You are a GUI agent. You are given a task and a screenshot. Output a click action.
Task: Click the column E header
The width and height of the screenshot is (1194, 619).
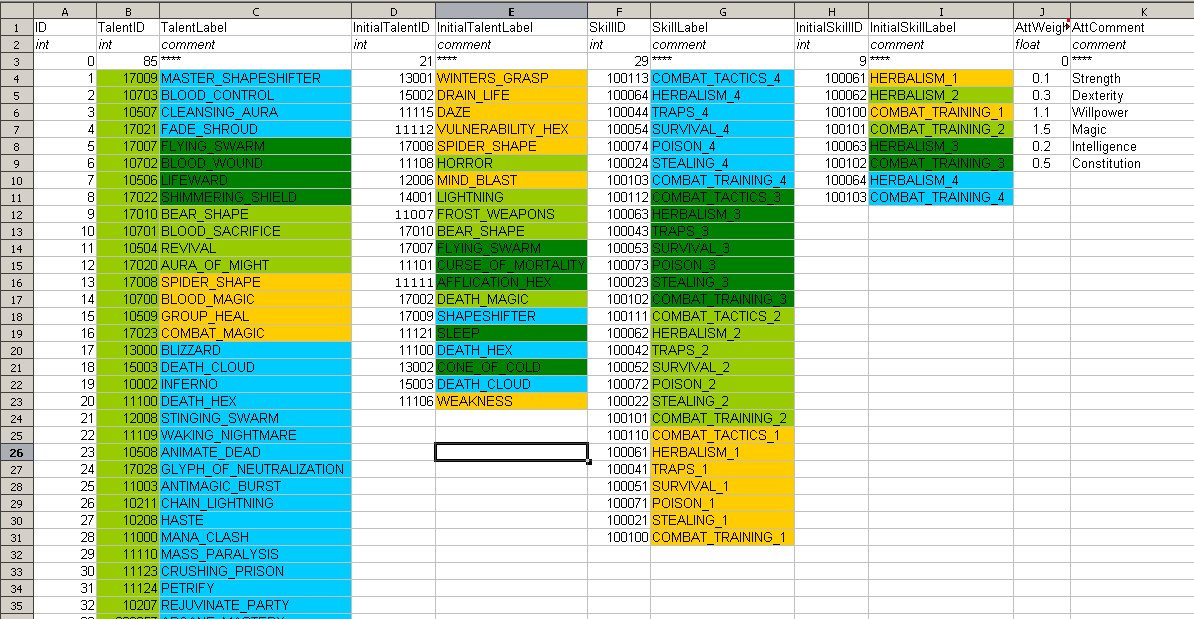pyautogui.click(x=511, y=11)
